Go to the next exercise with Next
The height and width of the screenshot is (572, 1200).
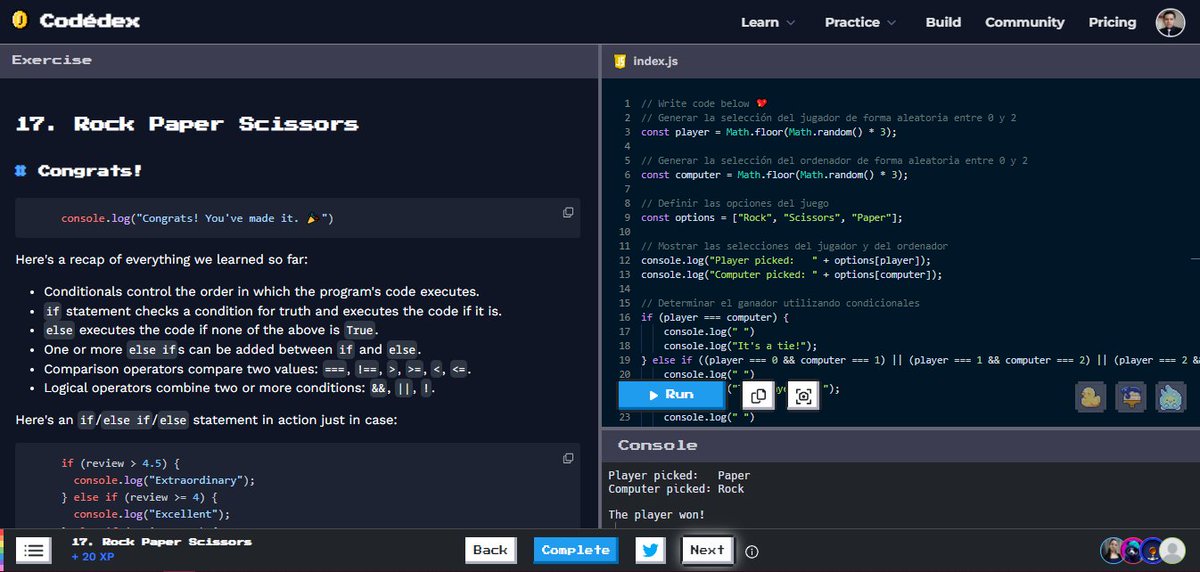(x=707, y=550)
